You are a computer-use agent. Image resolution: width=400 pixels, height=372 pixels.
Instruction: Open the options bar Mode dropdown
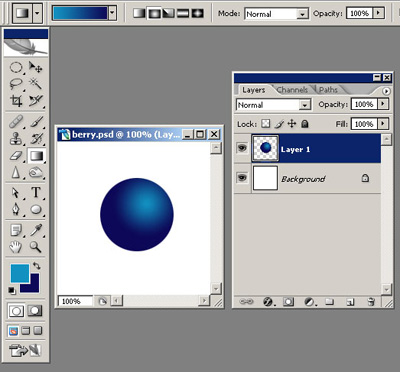coord(303,14)
